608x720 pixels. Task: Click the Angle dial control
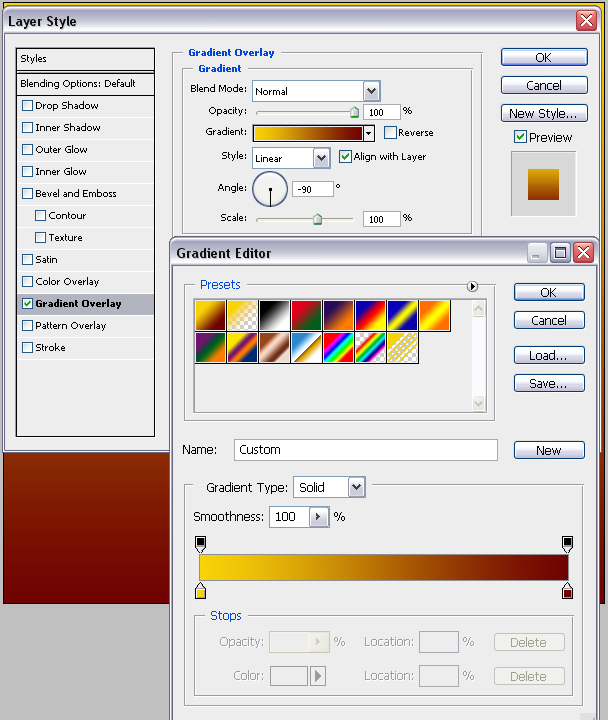coord(270,189)
